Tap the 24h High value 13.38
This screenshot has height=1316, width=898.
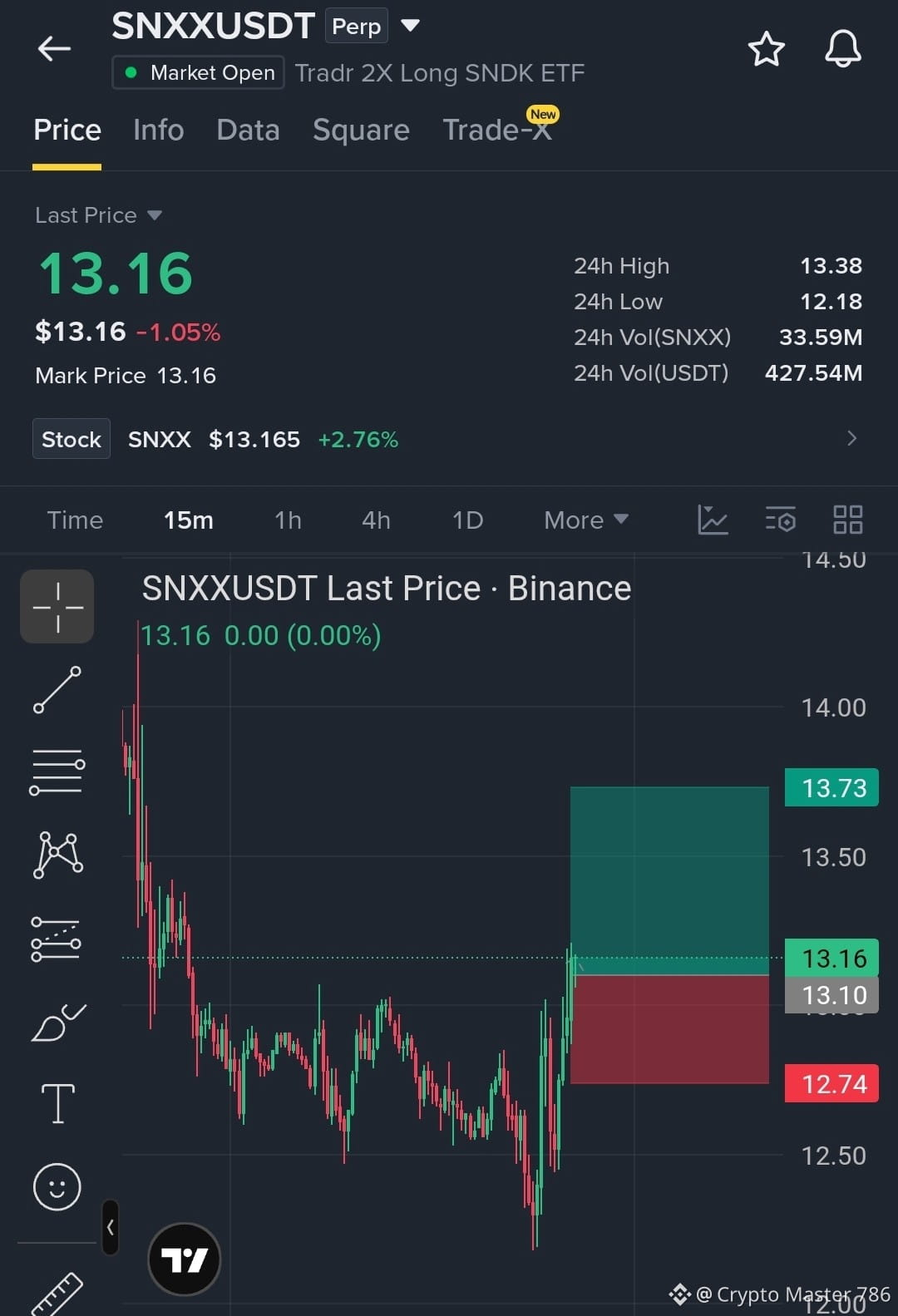831,266
